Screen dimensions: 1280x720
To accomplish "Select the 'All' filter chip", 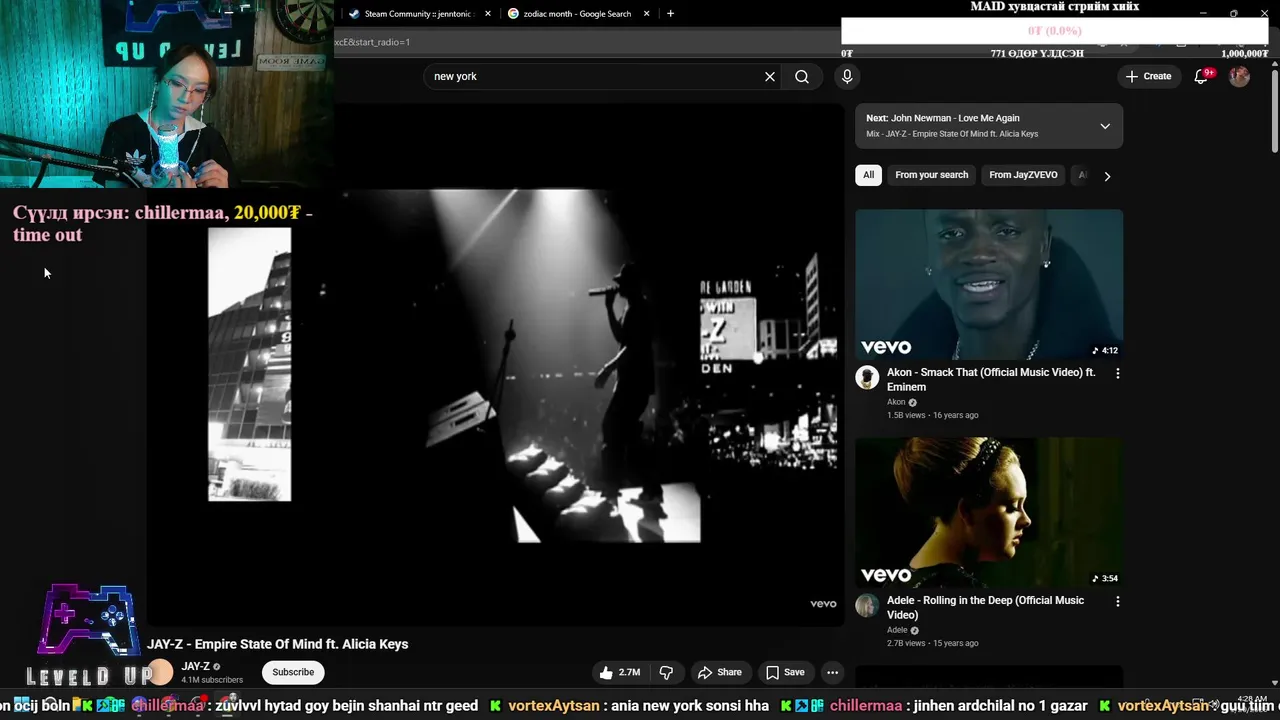I will coord(868,175).
